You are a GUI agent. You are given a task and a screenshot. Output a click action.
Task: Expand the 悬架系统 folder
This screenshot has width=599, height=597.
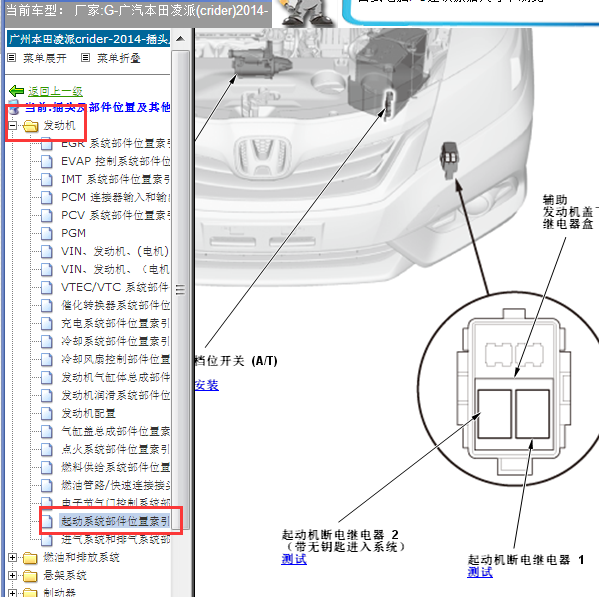tap(13, 576)
